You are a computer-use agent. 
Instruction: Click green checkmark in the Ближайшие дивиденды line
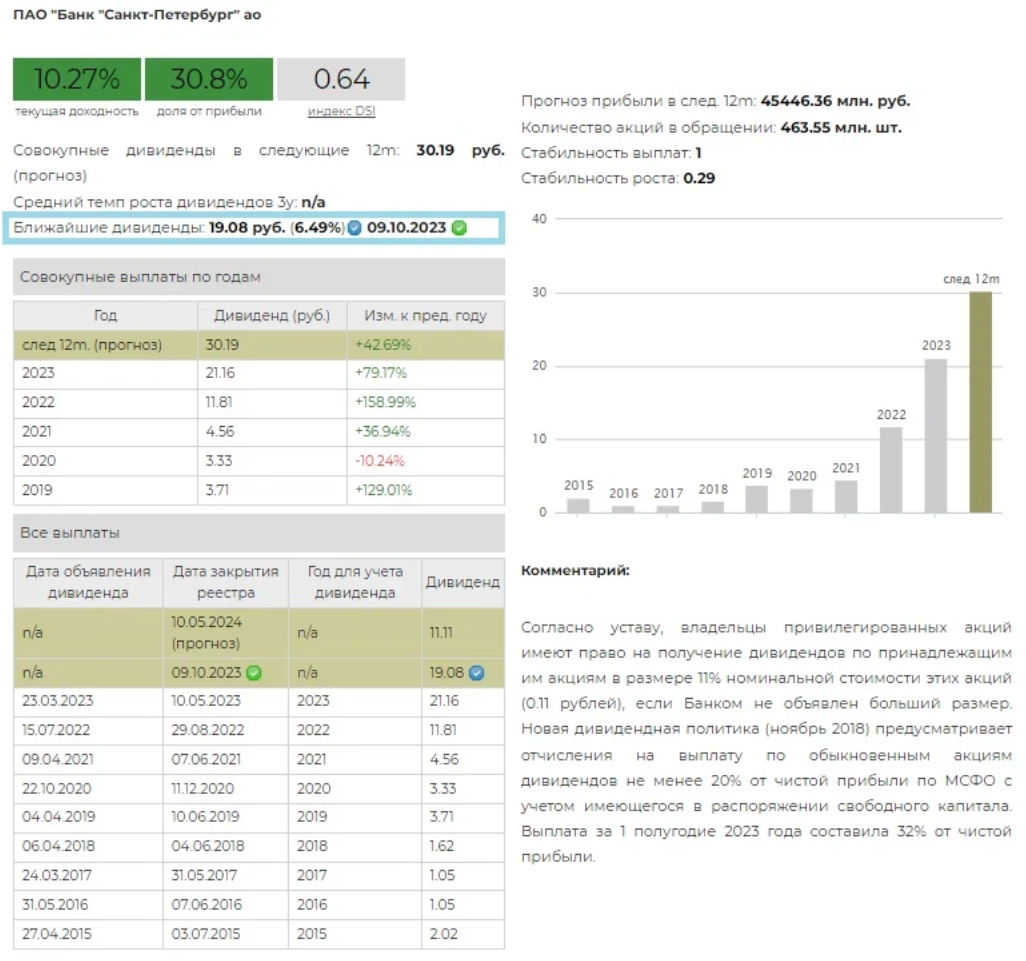click(459, 228)
